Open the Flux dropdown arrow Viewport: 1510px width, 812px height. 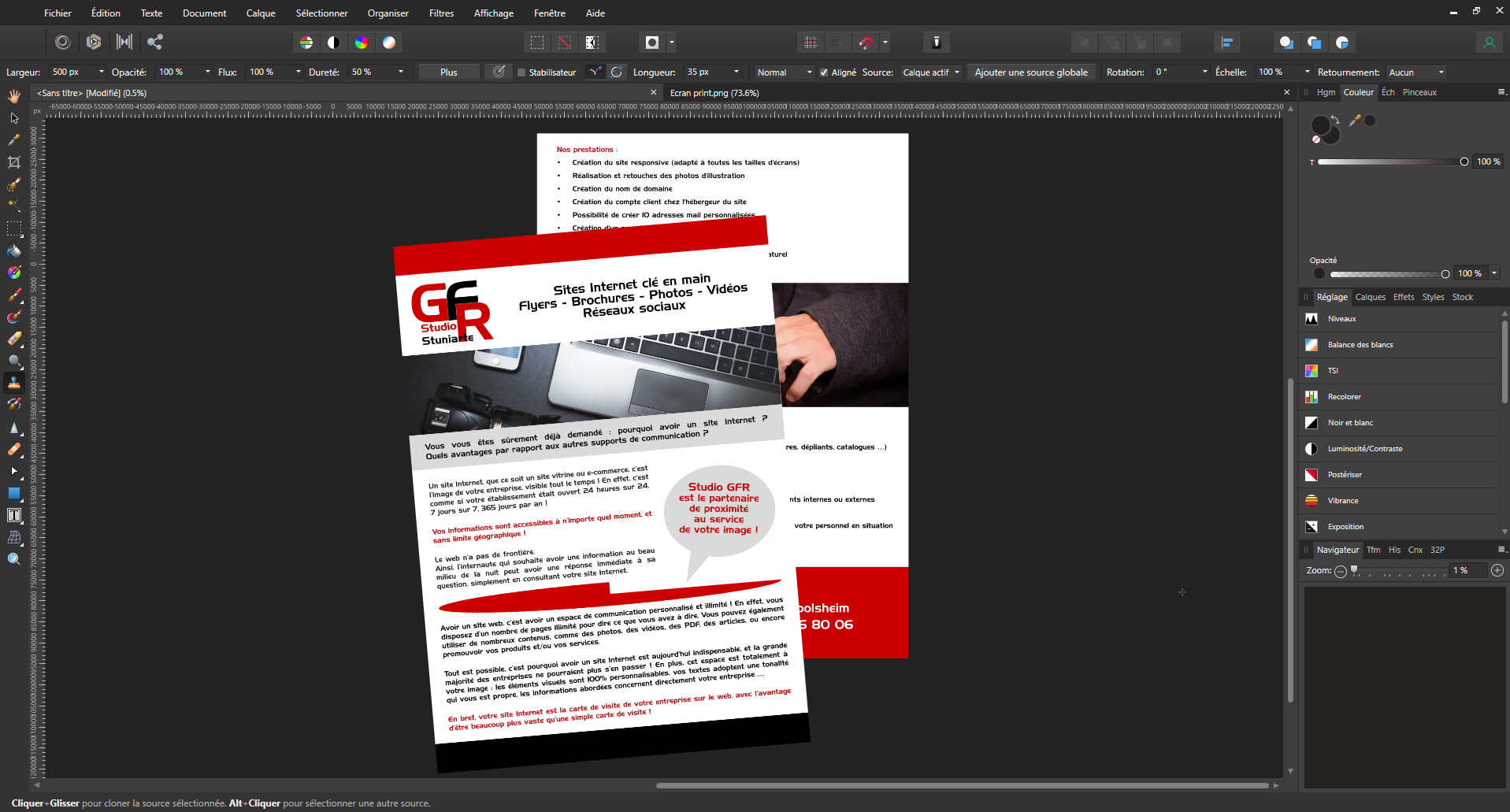tap(299, 72)
